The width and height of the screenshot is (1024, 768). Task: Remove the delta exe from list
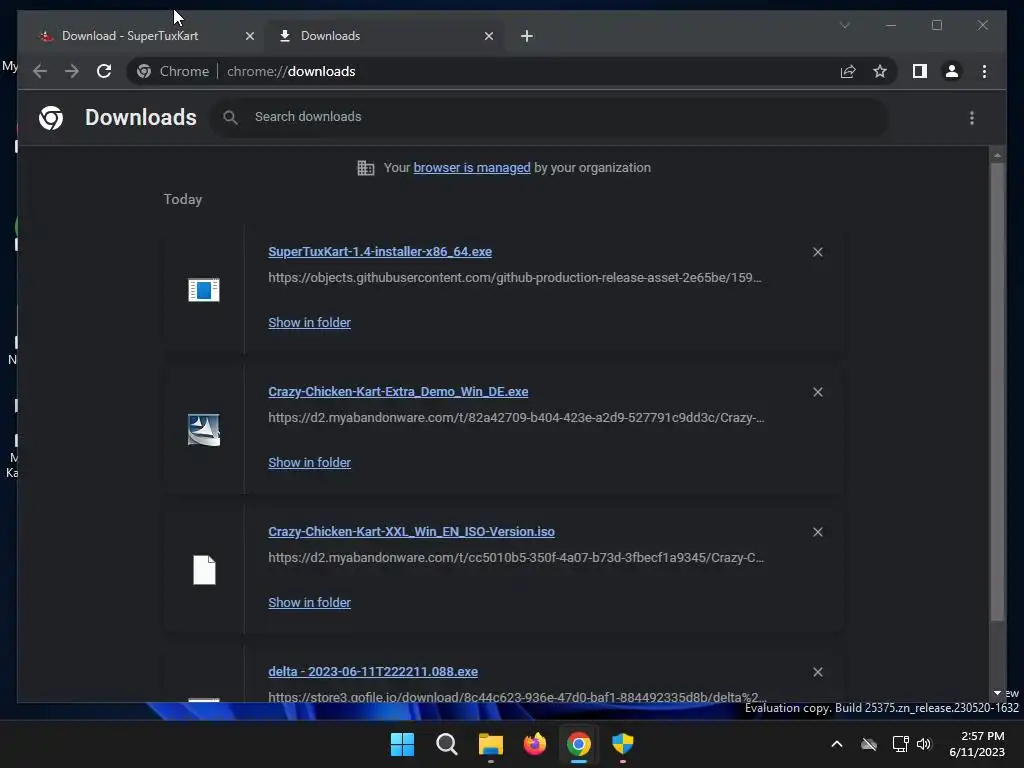click(x=818, y=672)
